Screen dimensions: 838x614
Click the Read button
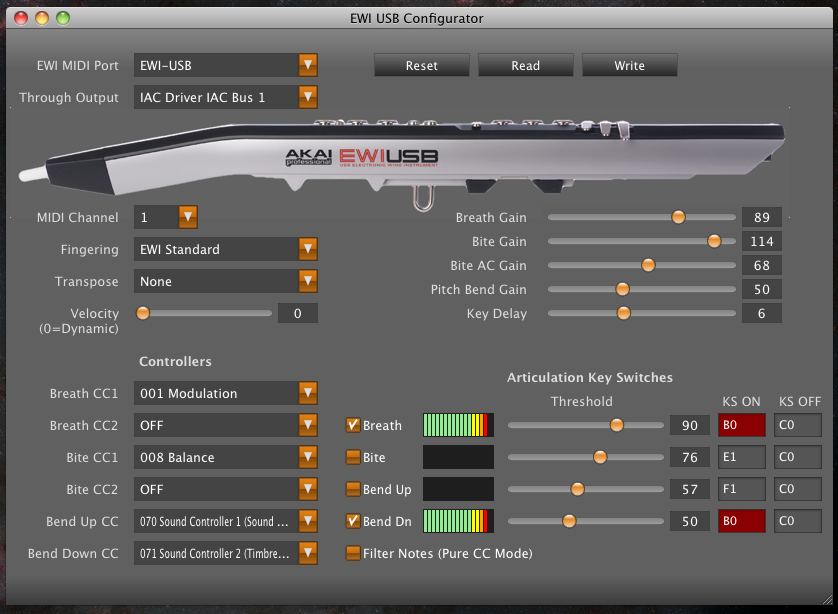(525, 65)
